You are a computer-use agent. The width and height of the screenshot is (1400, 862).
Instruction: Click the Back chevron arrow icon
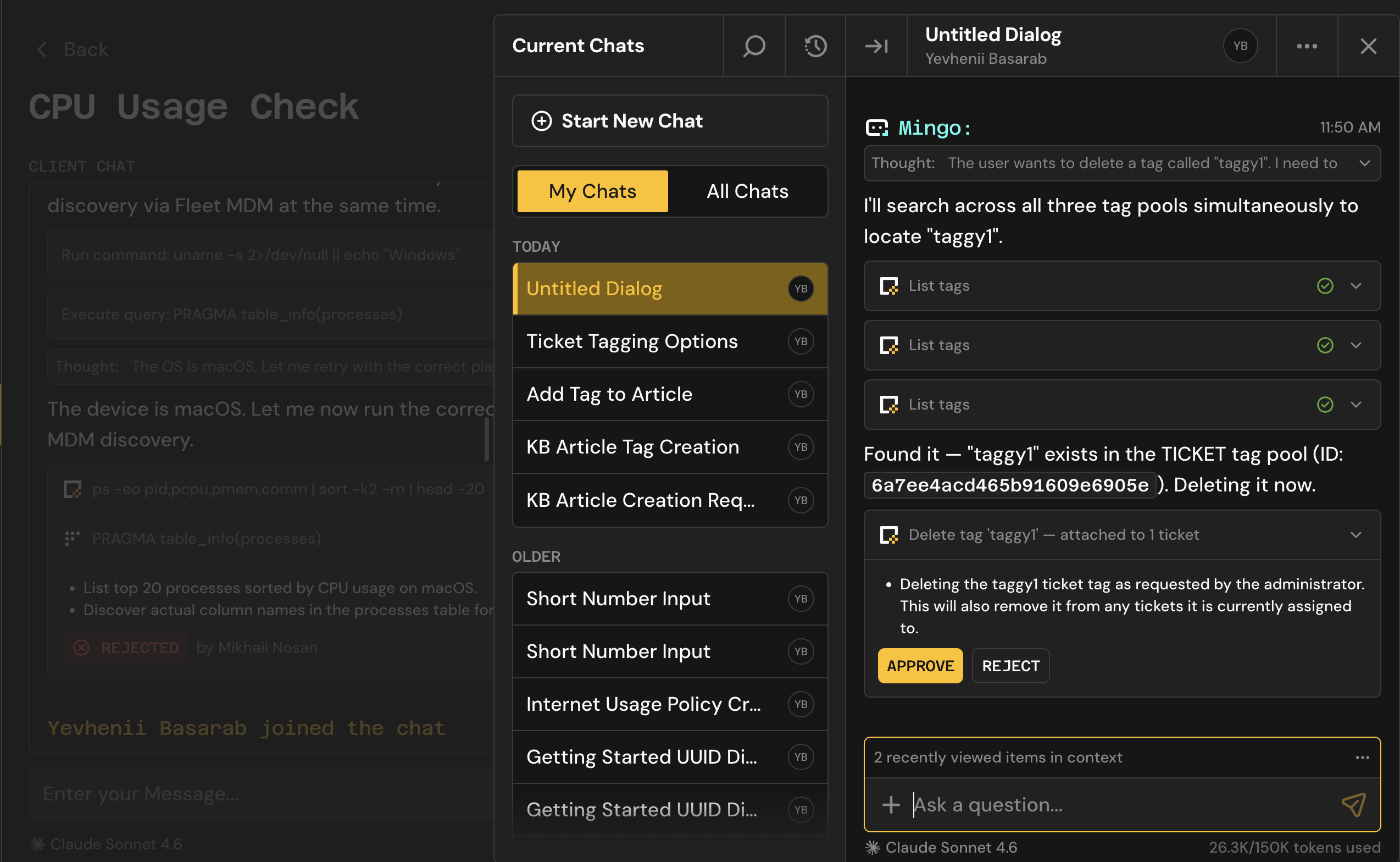click(x=42, y=49)
